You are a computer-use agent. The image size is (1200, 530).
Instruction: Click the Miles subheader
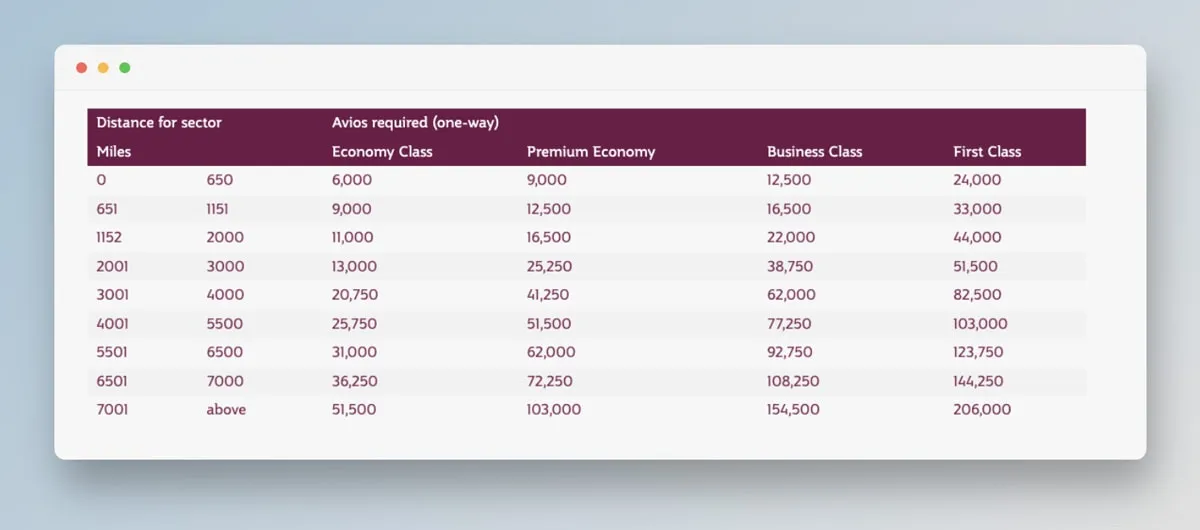point(114,152)
